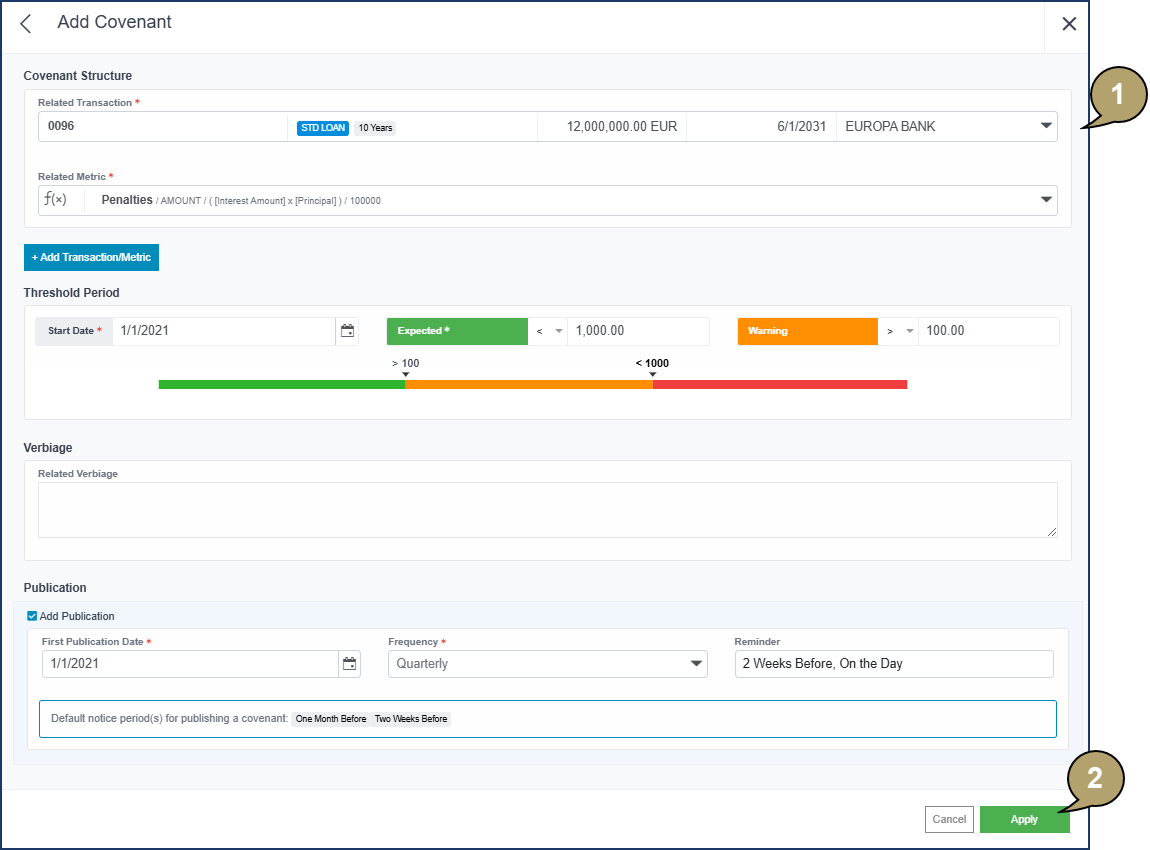Click into the Related Verbiage text area

click(x=547, y=510)
